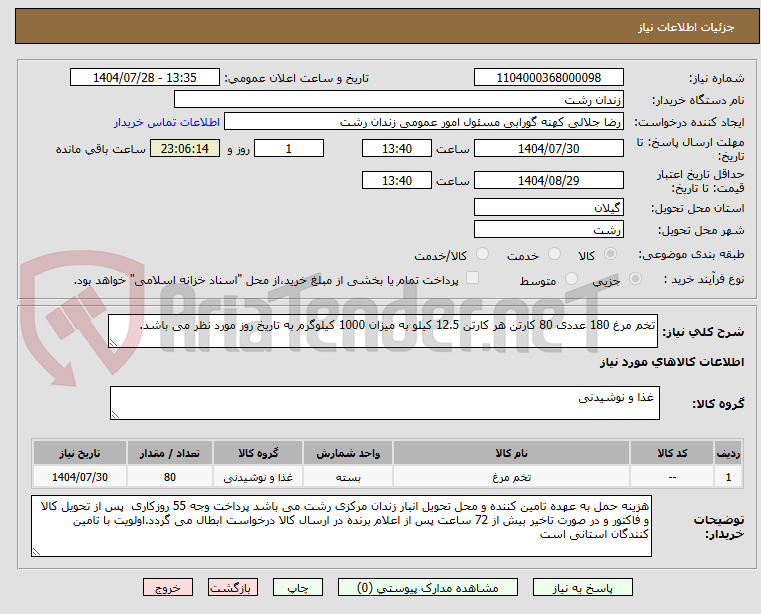Click the price validity time 13:40 field
Viewport: 761px width, 614px height.
point(397,181)
